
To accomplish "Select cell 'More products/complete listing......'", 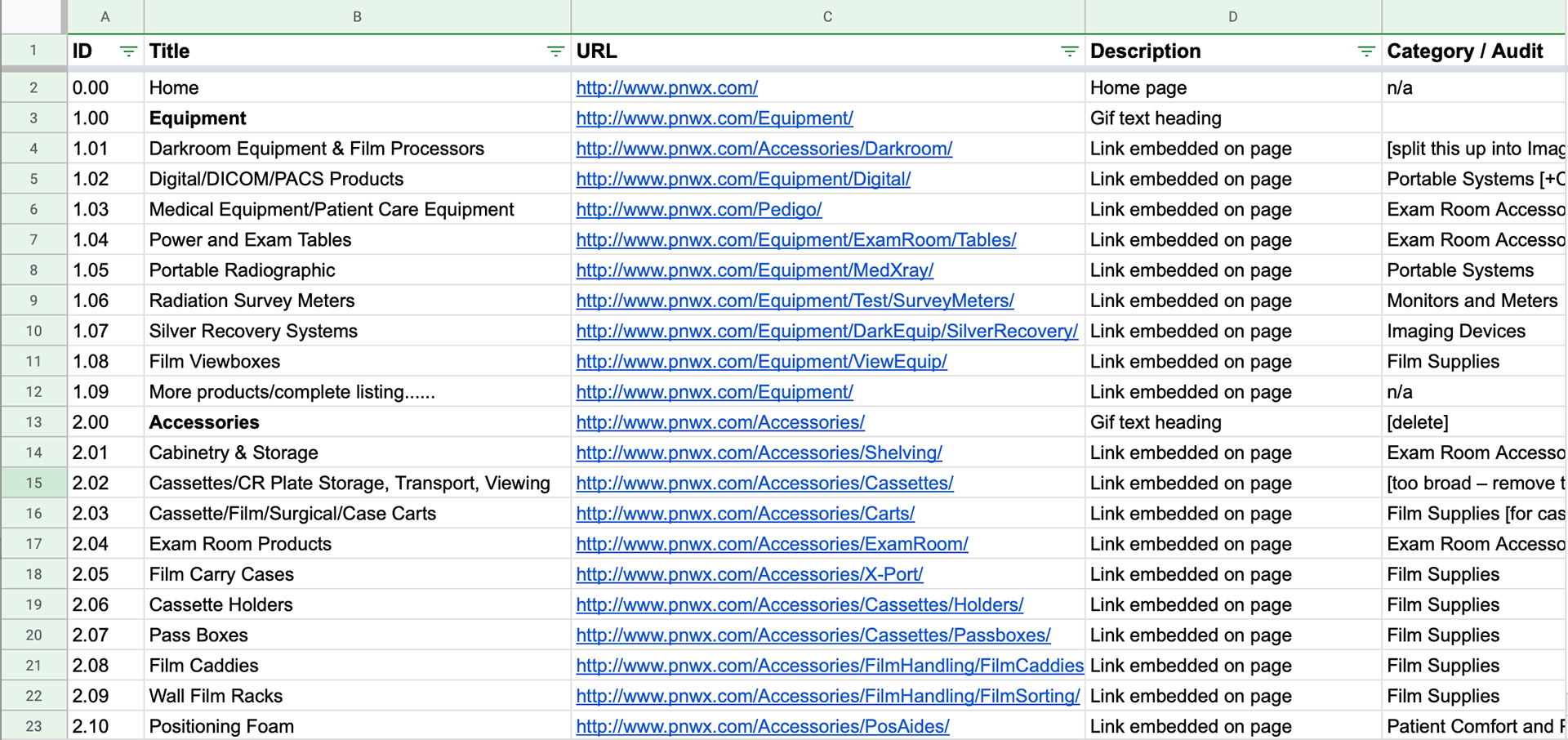I will (x=357, y=392).
